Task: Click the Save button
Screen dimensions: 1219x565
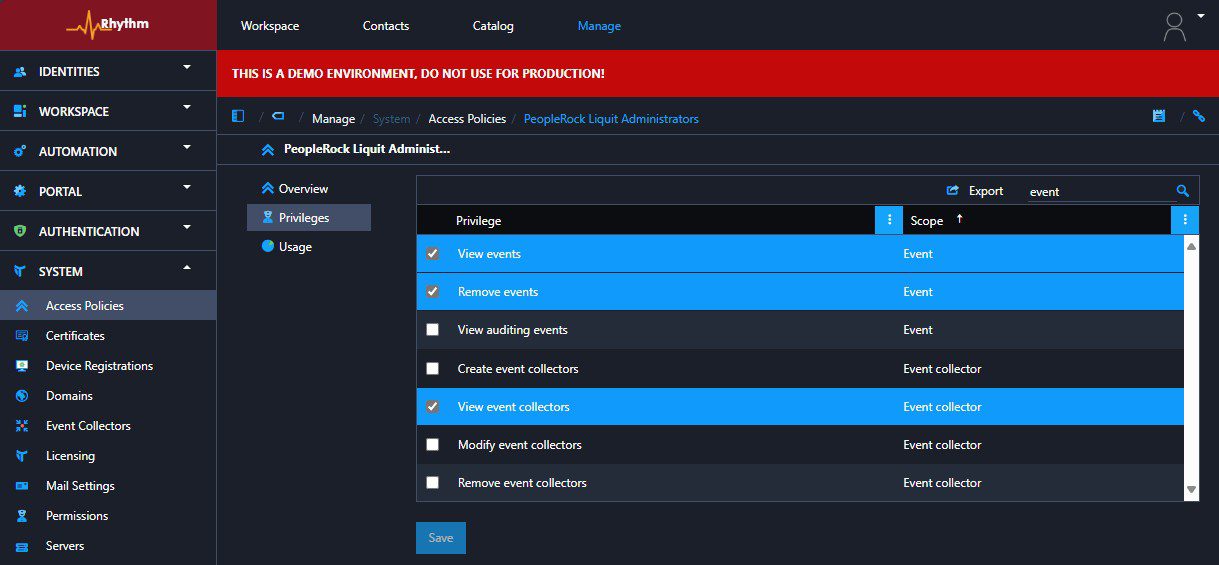Action: (x=441, y=538)
